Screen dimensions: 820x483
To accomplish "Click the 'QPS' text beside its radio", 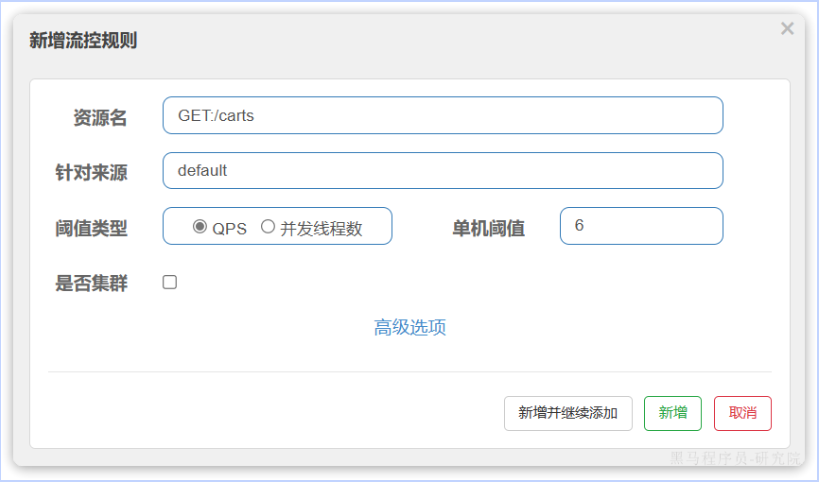I will (x=229, y=228).
